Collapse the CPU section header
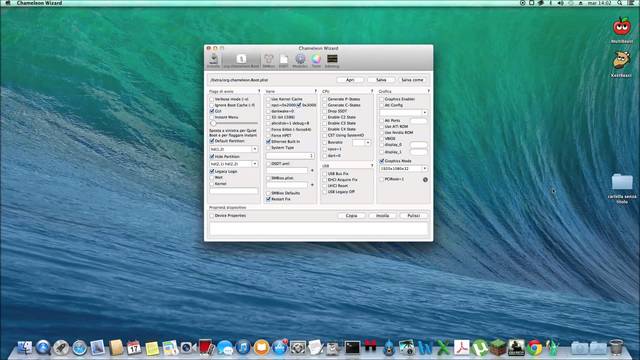640x360 pixels. [372, 91]
